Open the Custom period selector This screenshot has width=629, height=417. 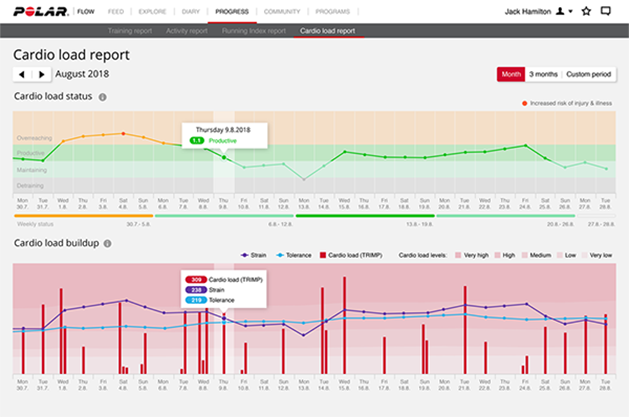590,75
